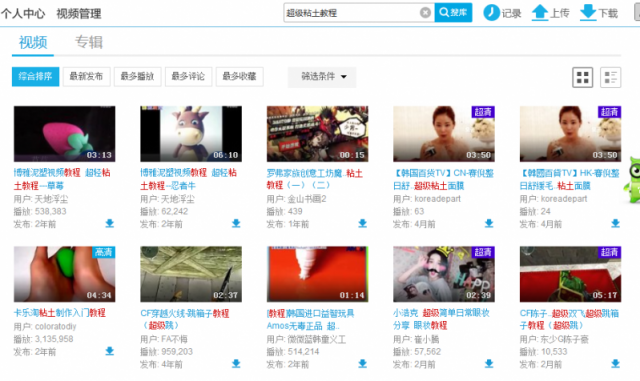Clear the search box text
Screen dimensions: 640x381
[x=425, y=13]
